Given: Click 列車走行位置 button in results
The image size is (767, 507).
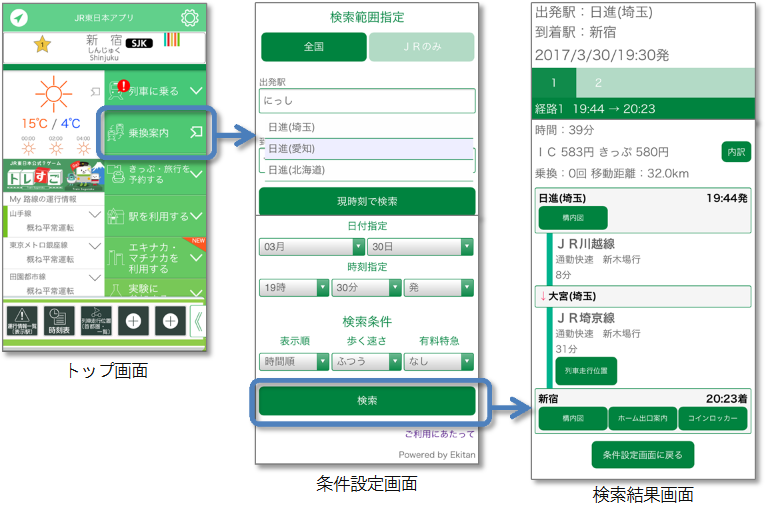Looking at the screenshot, I should click(586, 371).
